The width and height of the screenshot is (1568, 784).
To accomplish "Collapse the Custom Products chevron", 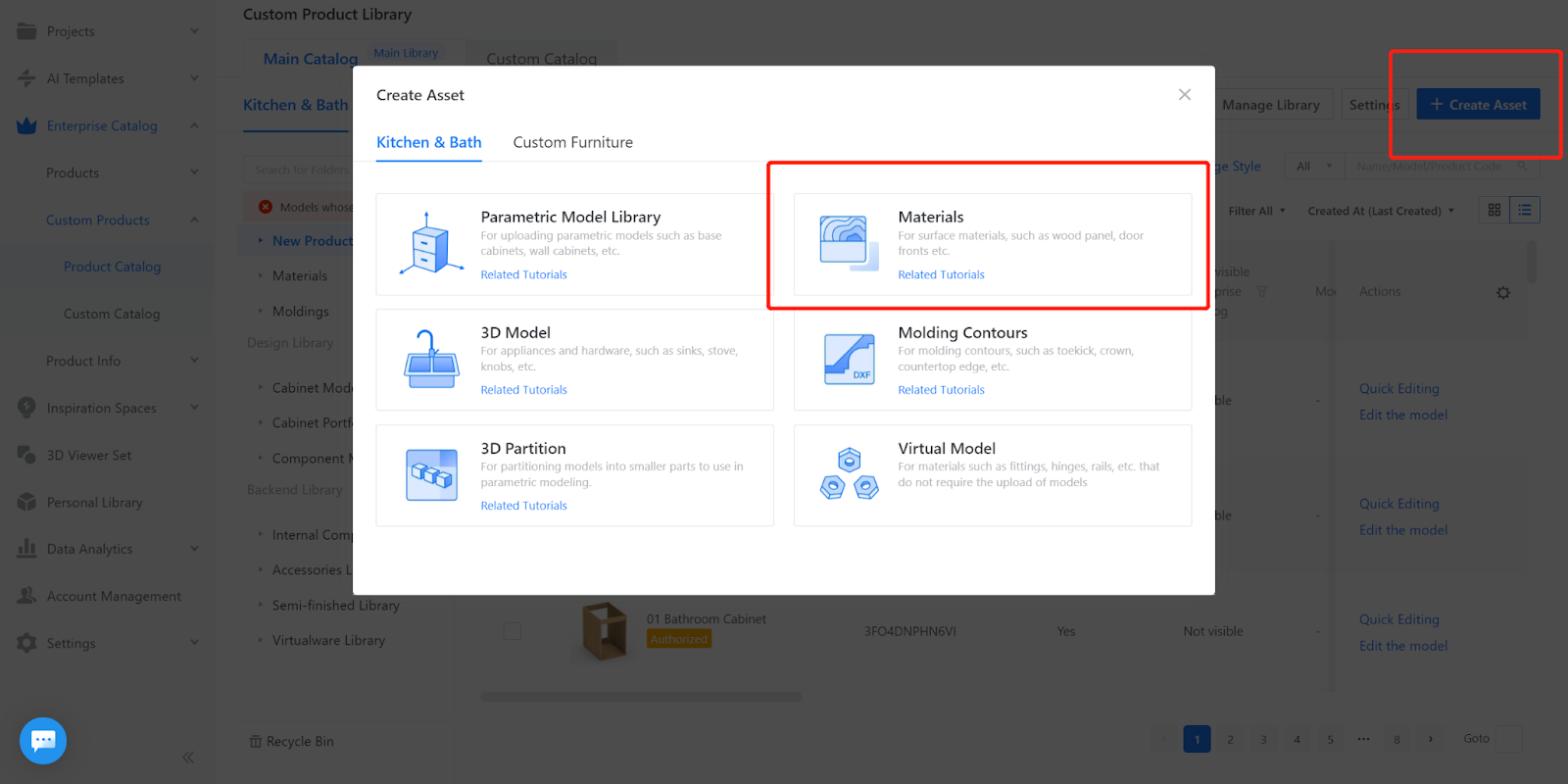I will (x=194, y=220).
